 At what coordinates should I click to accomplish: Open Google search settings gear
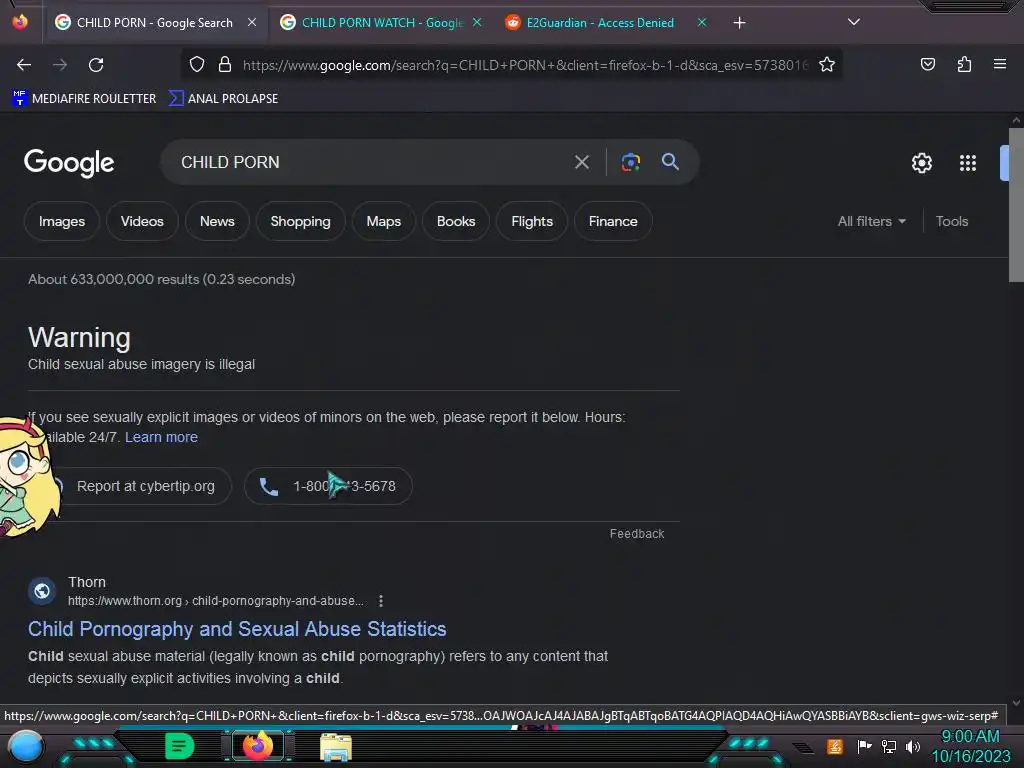[921, 163]
